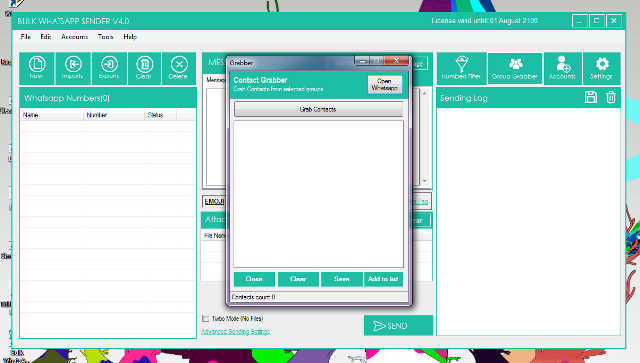Click the Delete toolbar icon
Screen dimensions: 640x363
coord(179,68)
